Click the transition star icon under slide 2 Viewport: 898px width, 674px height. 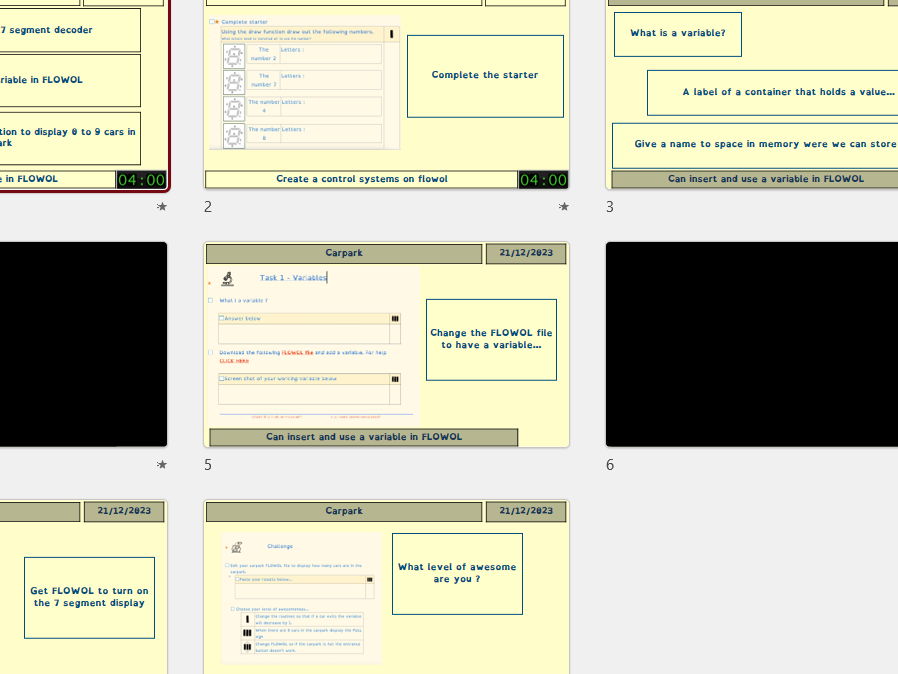[564, 207]
